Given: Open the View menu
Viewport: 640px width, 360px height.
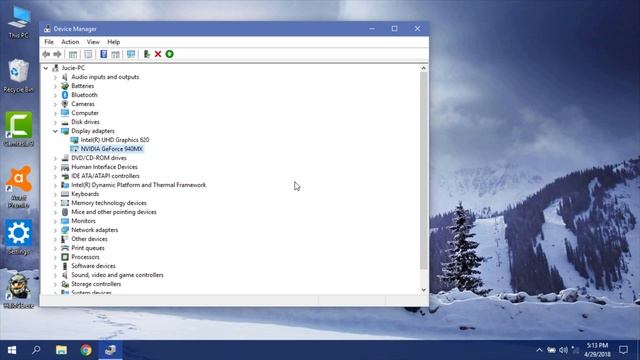Looking at the screenshot, I should tap(93, 42).
